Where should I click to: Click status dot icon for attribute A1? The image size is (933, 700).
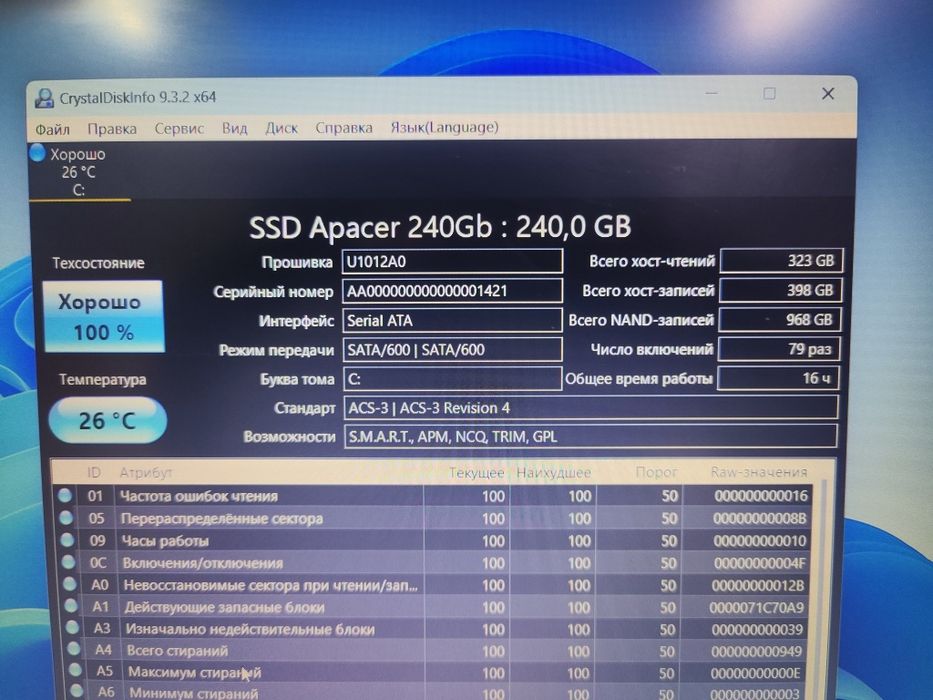71,605
